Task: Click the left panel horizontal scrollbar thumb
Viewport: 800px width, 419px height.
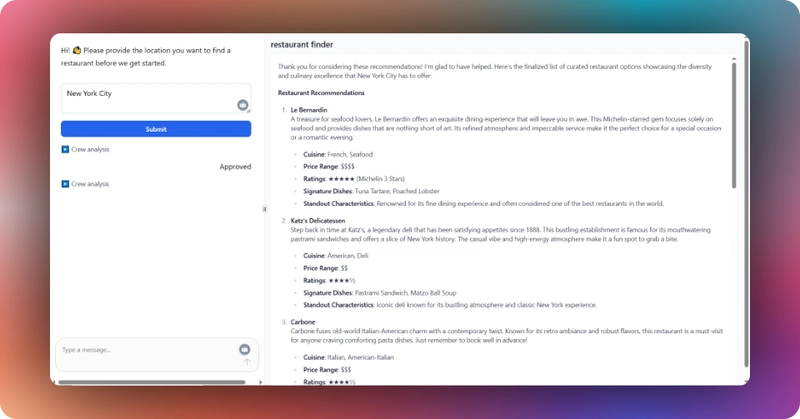Action: (152, 382)
